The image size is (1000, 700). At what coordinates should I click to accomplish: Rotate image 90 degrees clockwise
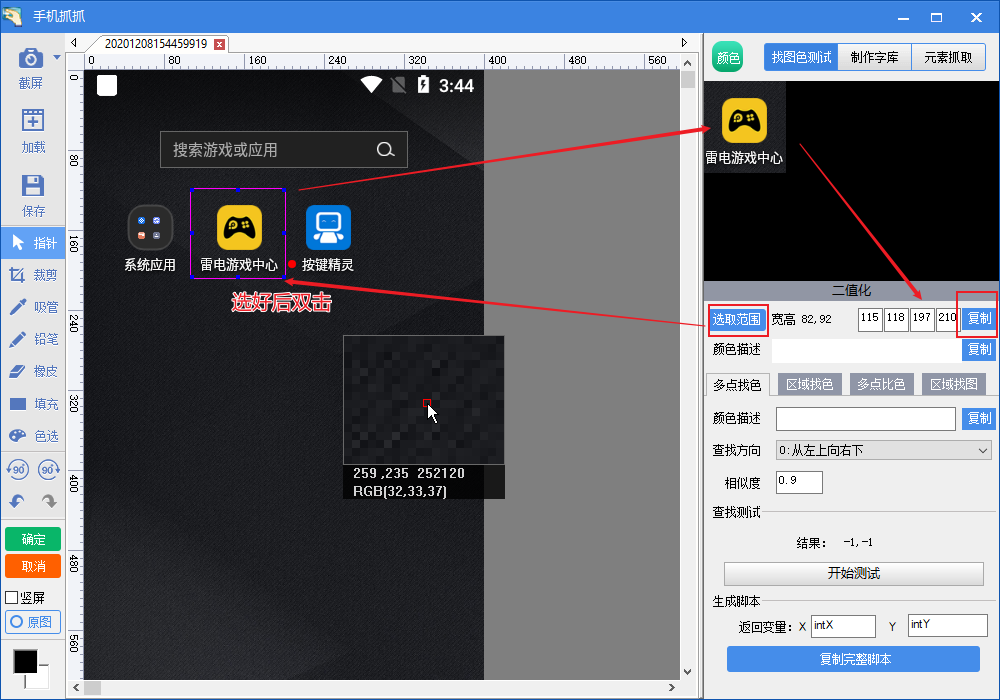tap(48, 470)
